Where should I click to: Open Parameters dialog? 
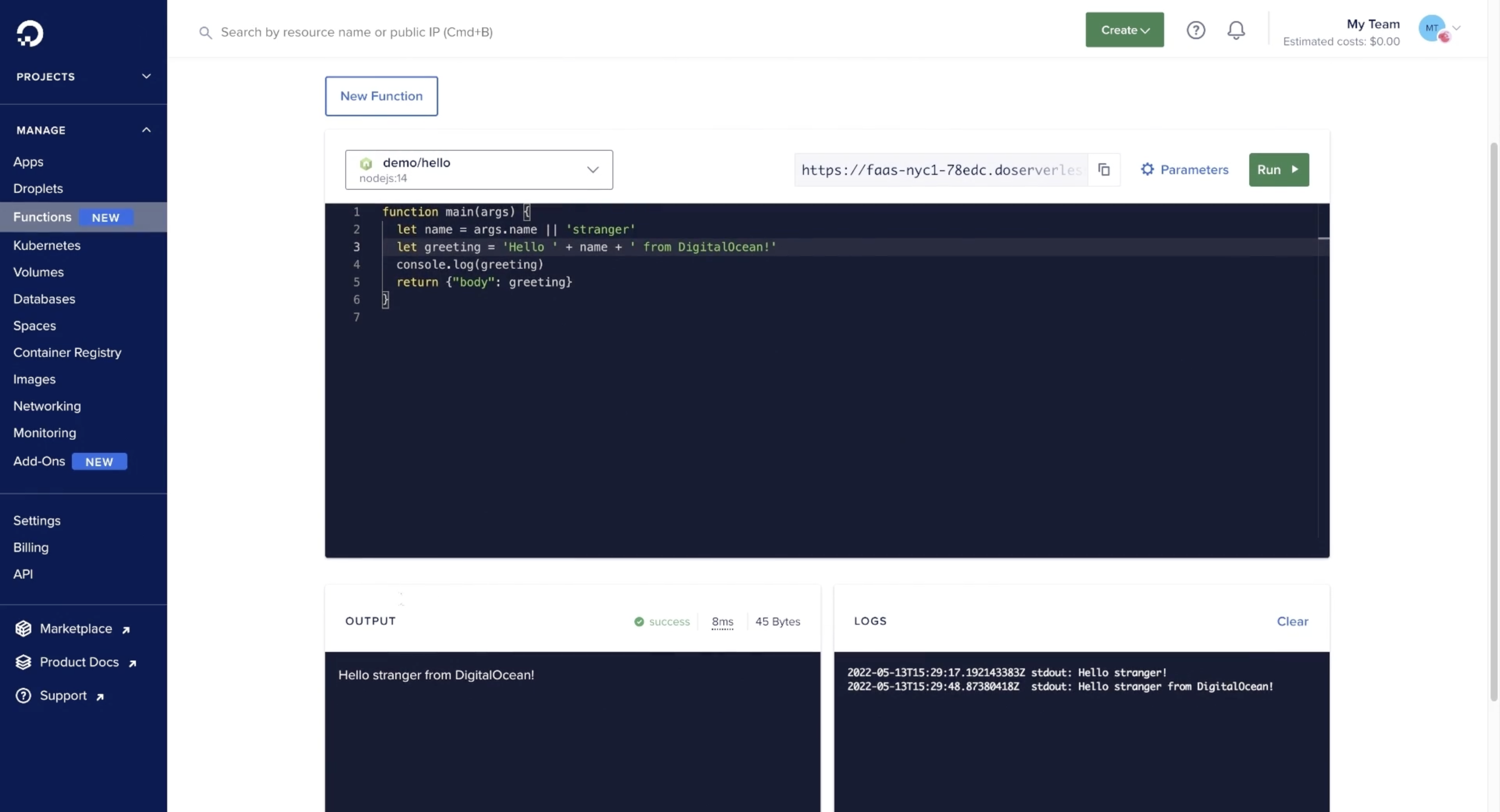[x=1184, y=169]
